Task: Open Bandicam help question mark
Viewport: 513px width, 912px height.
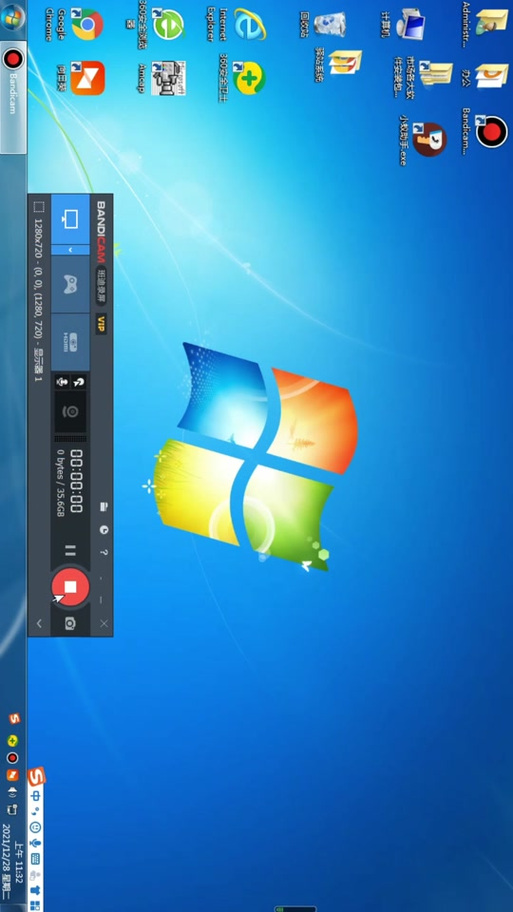Action: pyautogui.click(x=104, y=551)
